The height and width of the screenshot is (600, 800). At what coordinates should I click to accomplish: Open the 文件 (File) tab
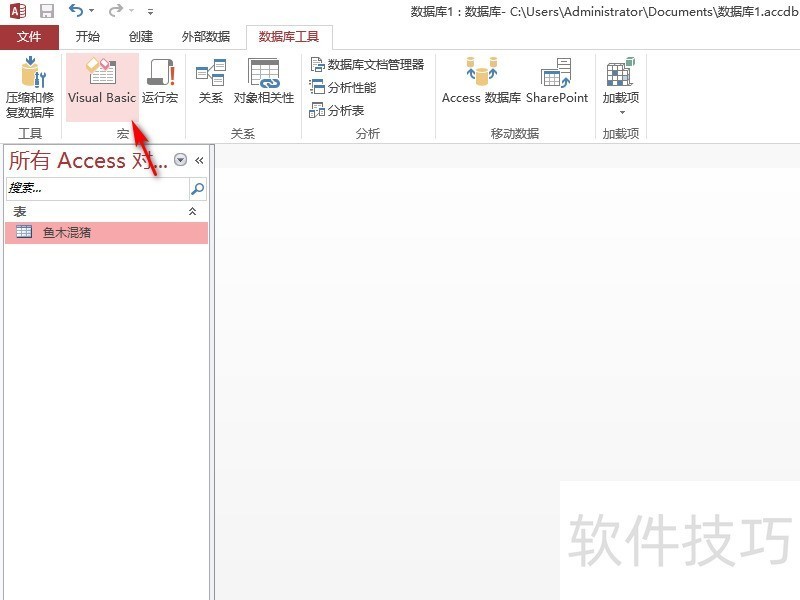click(x=29, y=37)
